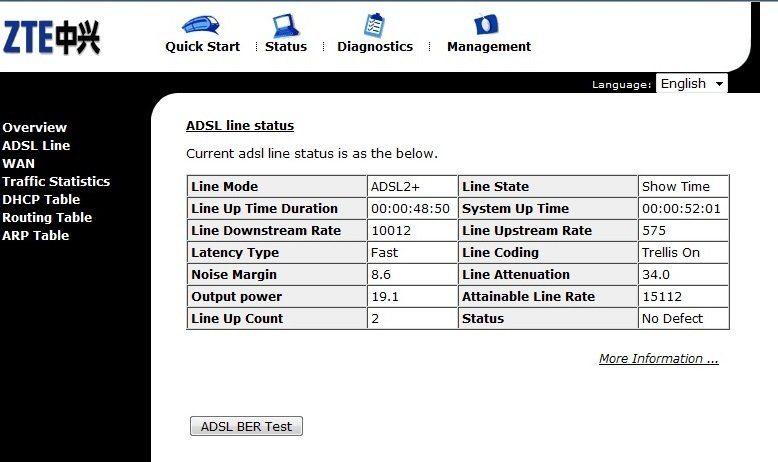Click the Quick Start mouse icon

pyautogui.click(x=201, y=24)
